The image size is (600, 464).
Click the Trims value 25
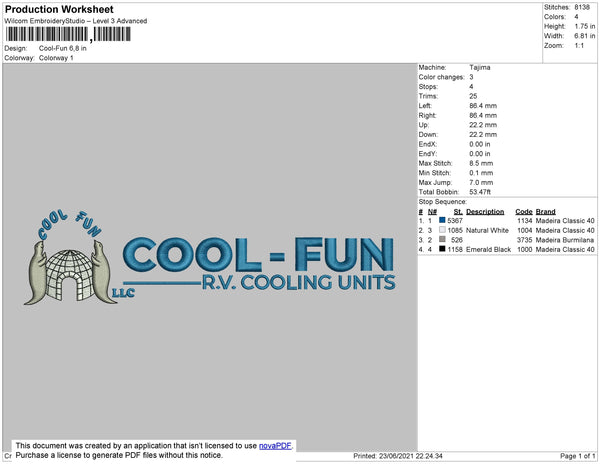click(473, 96)
